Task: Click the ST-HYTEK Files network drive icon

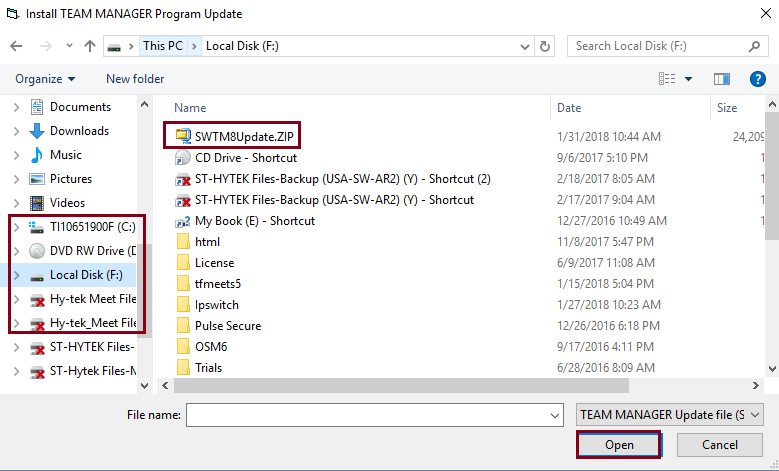Action: click(37, 347)
